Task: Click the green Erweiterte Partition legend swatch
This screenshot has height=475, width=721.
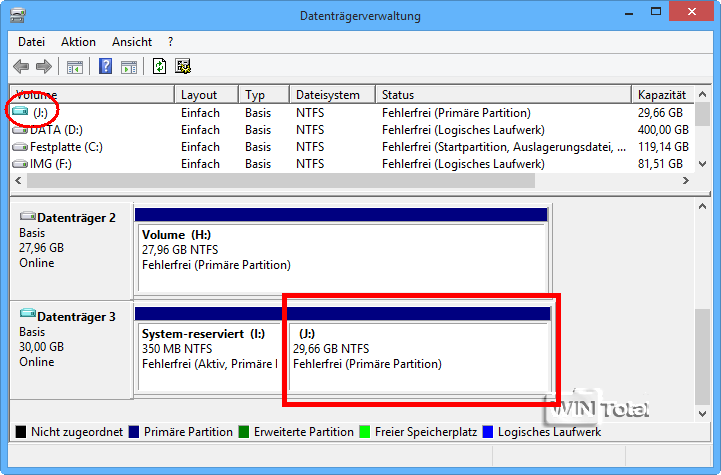Action: pos(244,432)
